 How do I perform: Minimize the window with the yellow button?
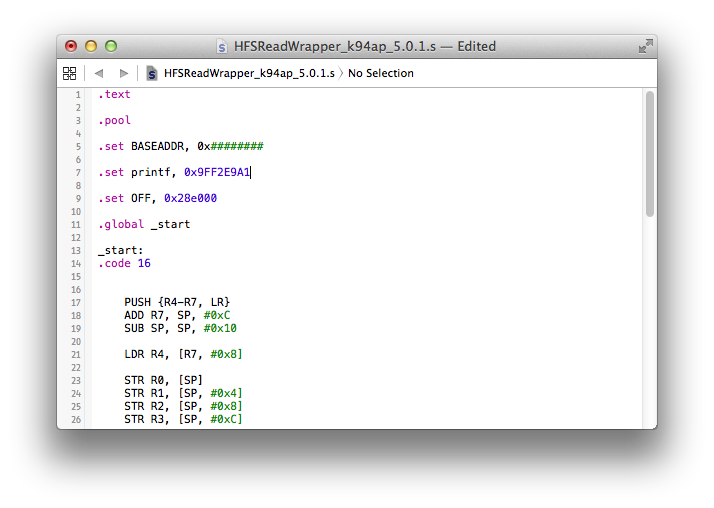coord(91,46)
